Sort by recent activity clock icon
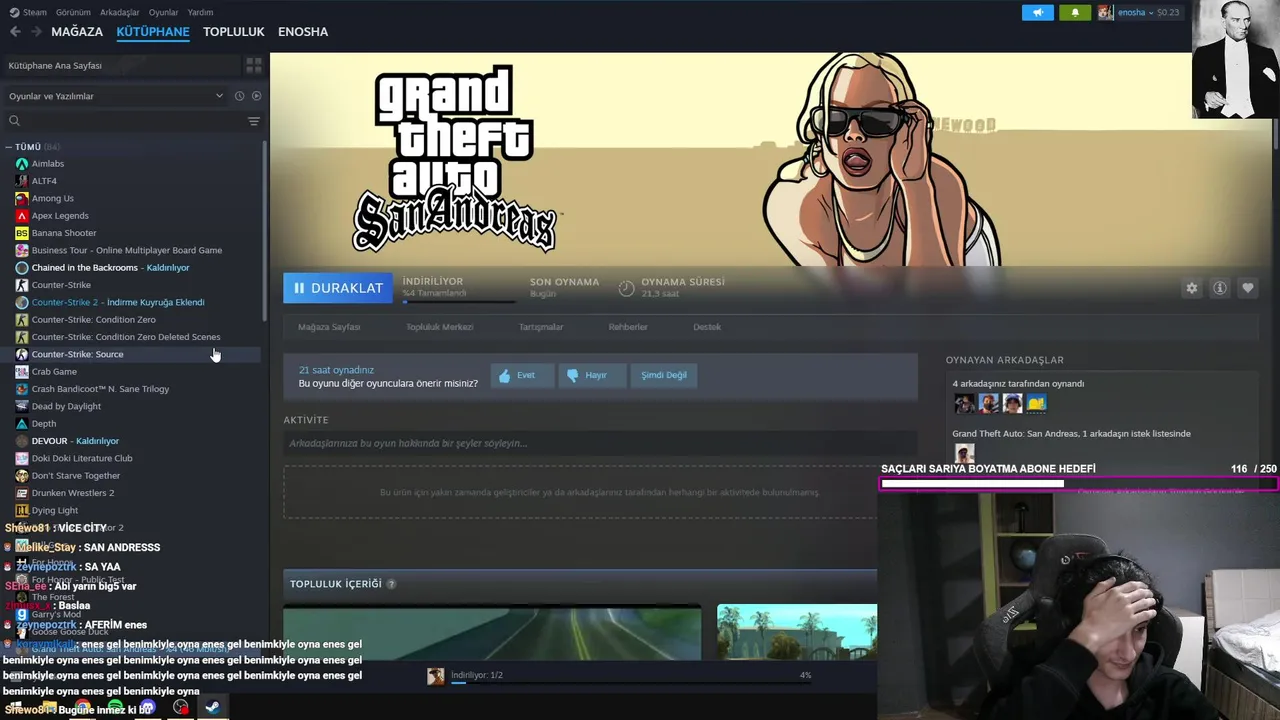 click(x=239, y=96)
